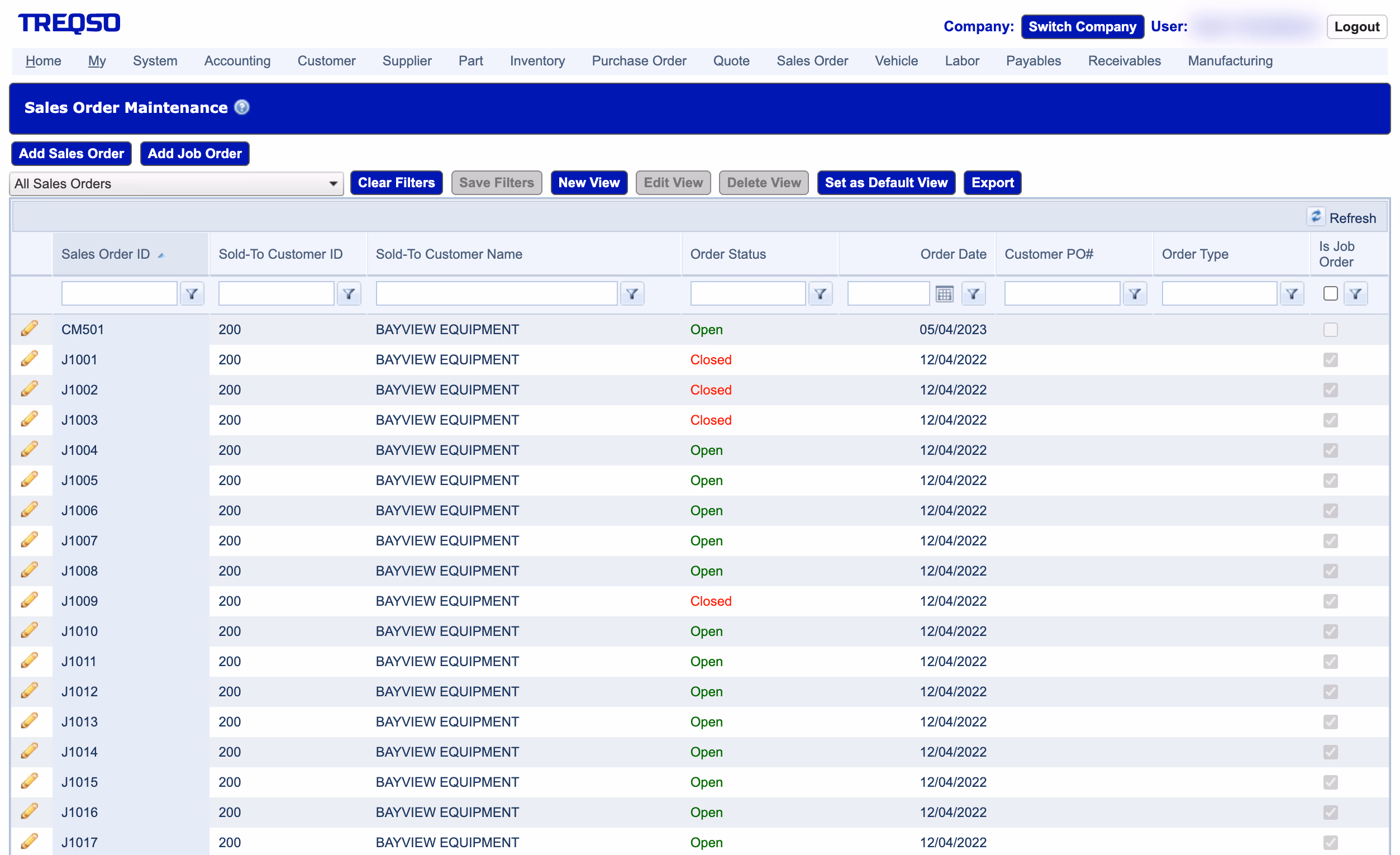Viewport: 1400px width, 855px height.
Task: Click the Export button
Action: coord(992,183)
